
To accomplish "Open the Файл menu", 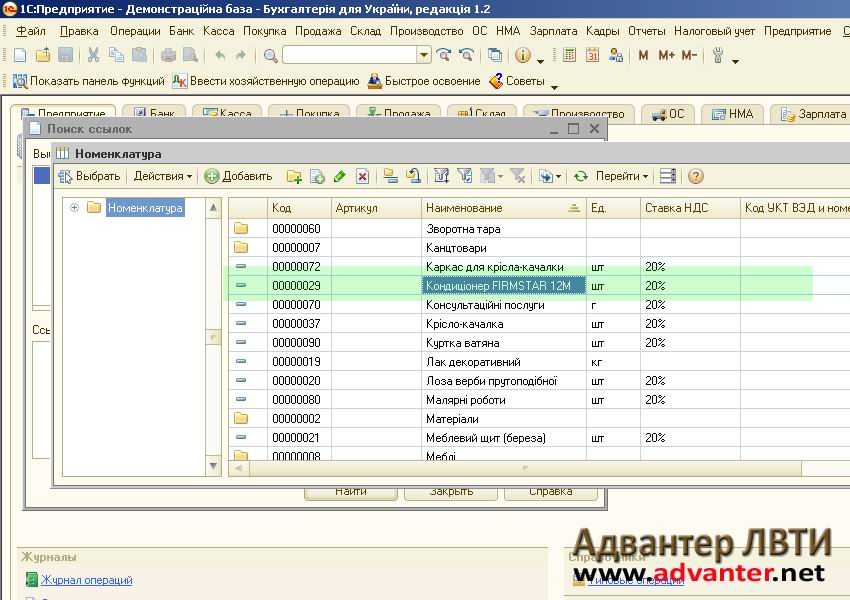I will pos(30,31).
